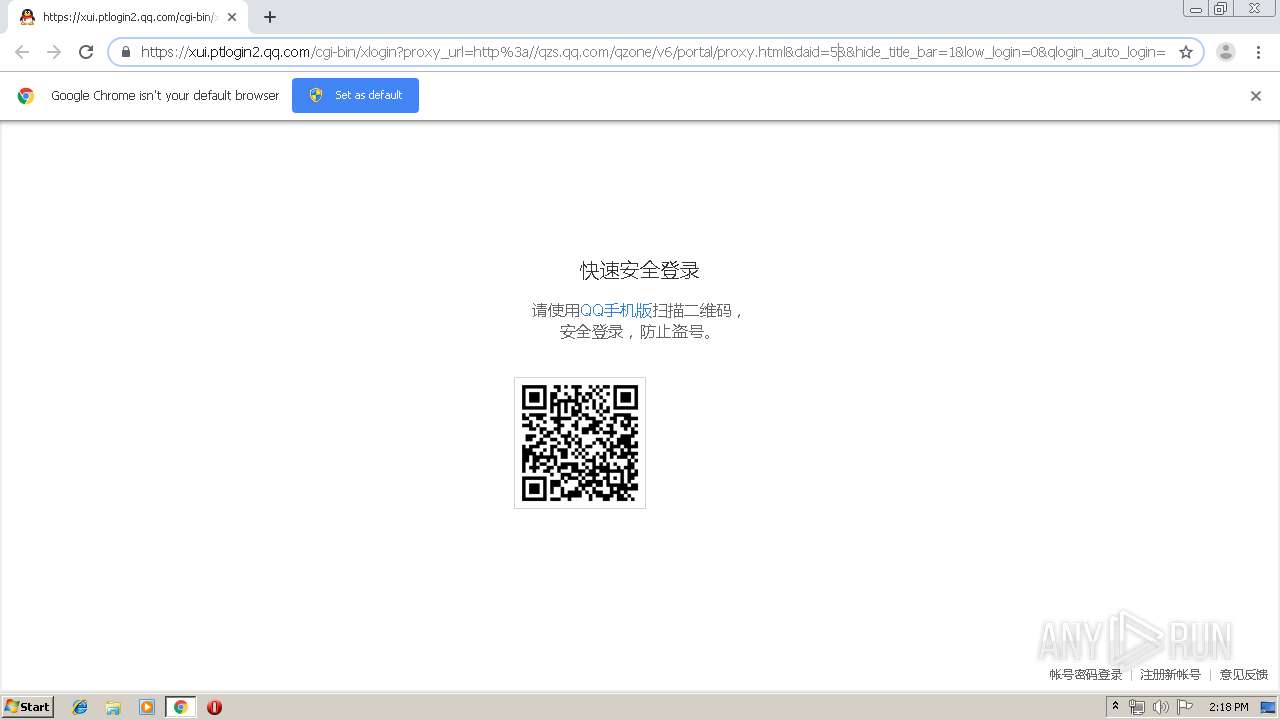Screen dimensions: 1280x720
Task: Open the red Opera taskbar icon
Action: pos(214,707)
